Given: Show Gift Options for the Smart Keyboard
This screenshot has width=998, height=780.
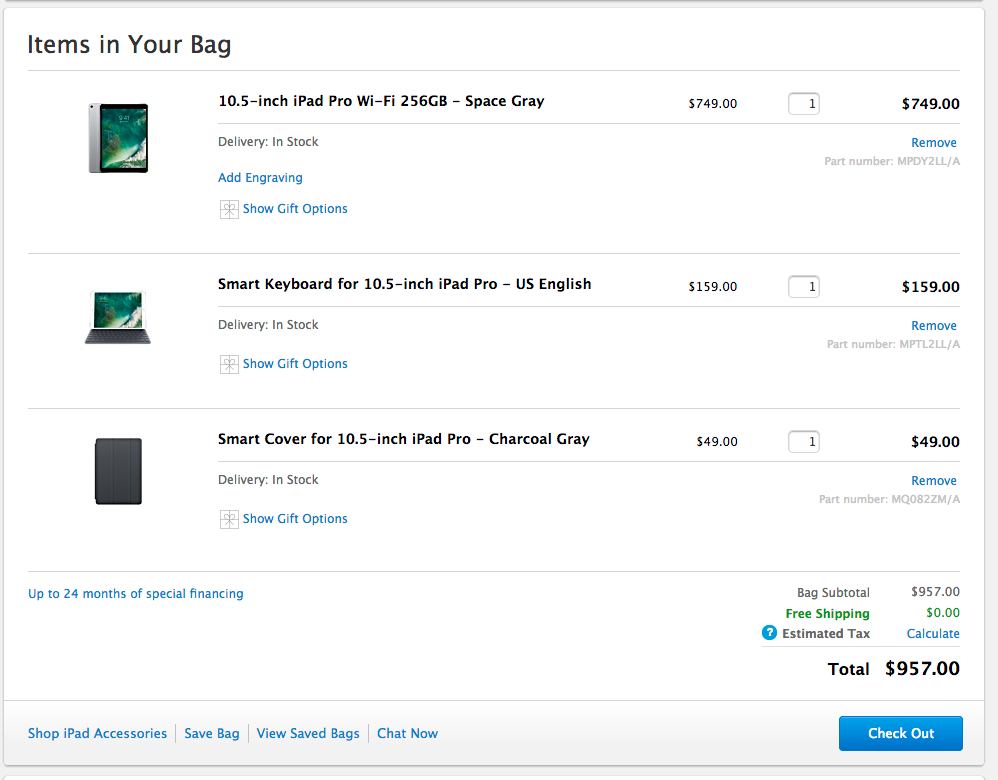Looking at the screenshot, I should pos(295,364).
